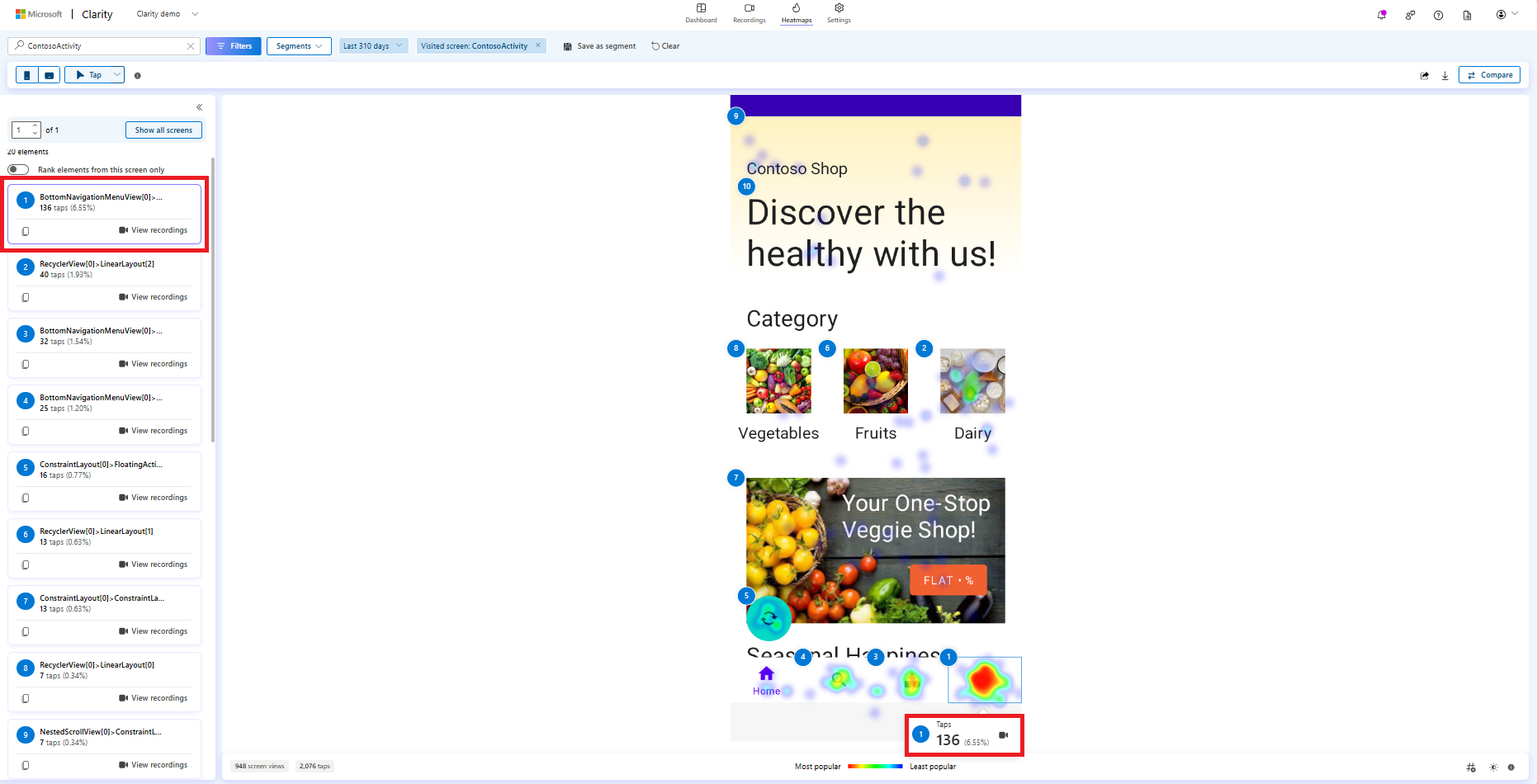View recordings for ConstraintLayout ConstraintLa element

point(154,631)
